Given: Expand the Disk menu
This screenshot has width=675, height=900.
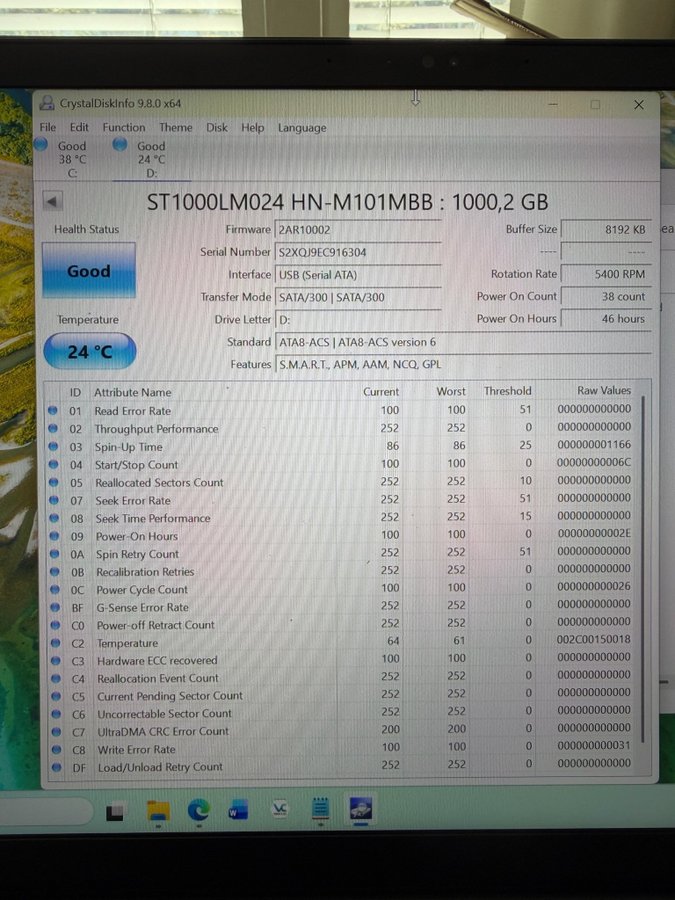Looking at the screenshot, I should pyautogui.click(x=217, y=128).
